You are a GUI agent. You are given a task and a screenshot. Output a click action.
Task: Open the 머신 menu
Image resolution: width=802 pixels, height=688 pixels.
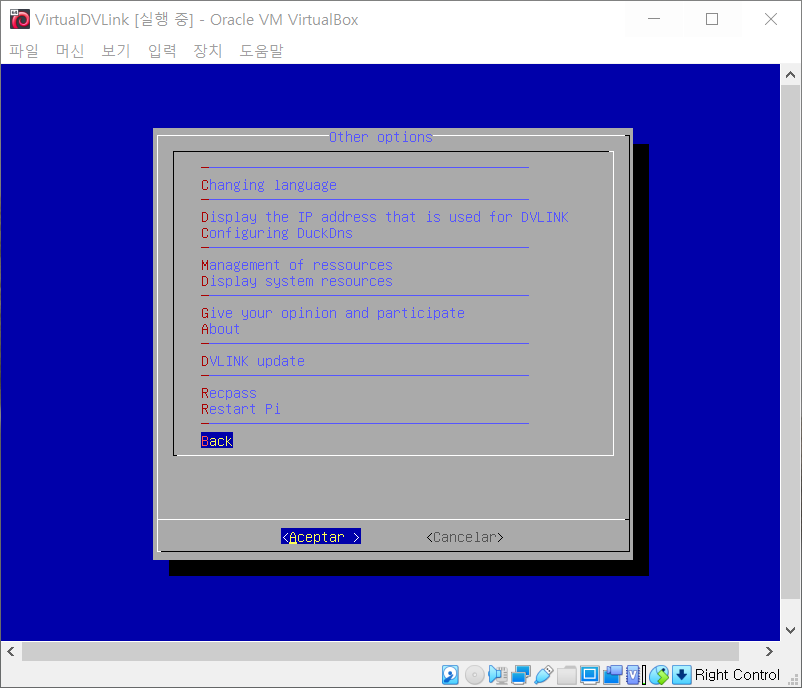coord(70,51)
